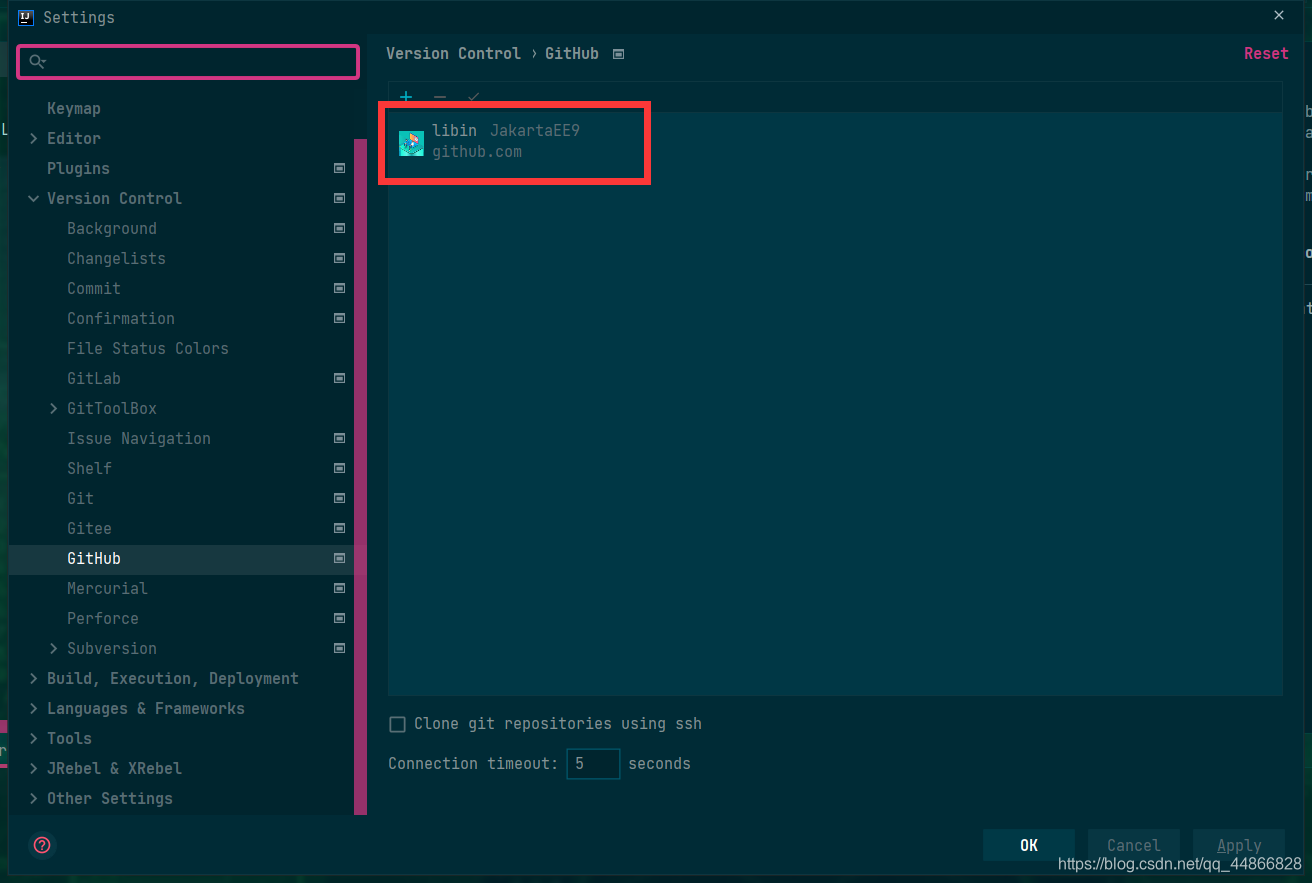Expand Other Settings group
The width and height of the screenshot is (1312, 883).
pos(34,798)
